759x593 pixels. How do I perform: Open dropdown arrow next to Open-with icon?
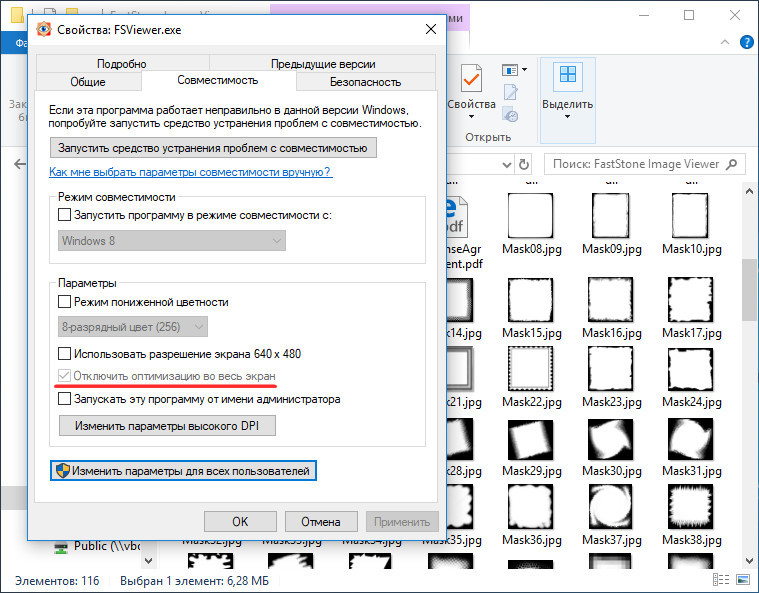pos(524,70)
